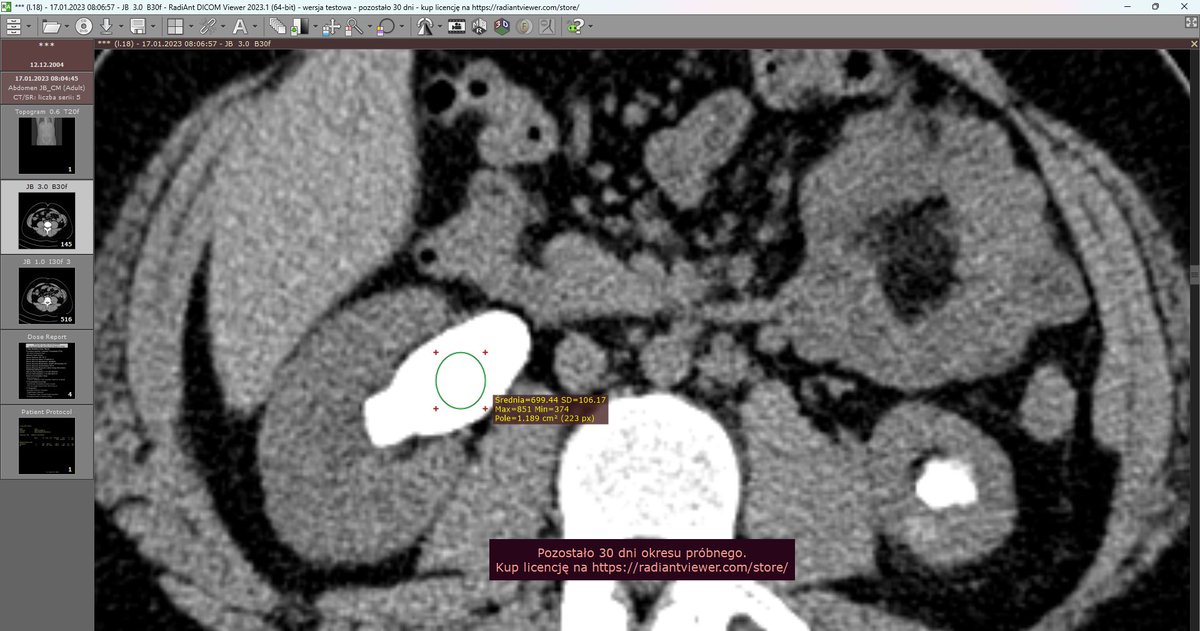This screenshot has height=631, width=1200.
Task: Click the DSA subtraction icon
Action: [546, 26]
